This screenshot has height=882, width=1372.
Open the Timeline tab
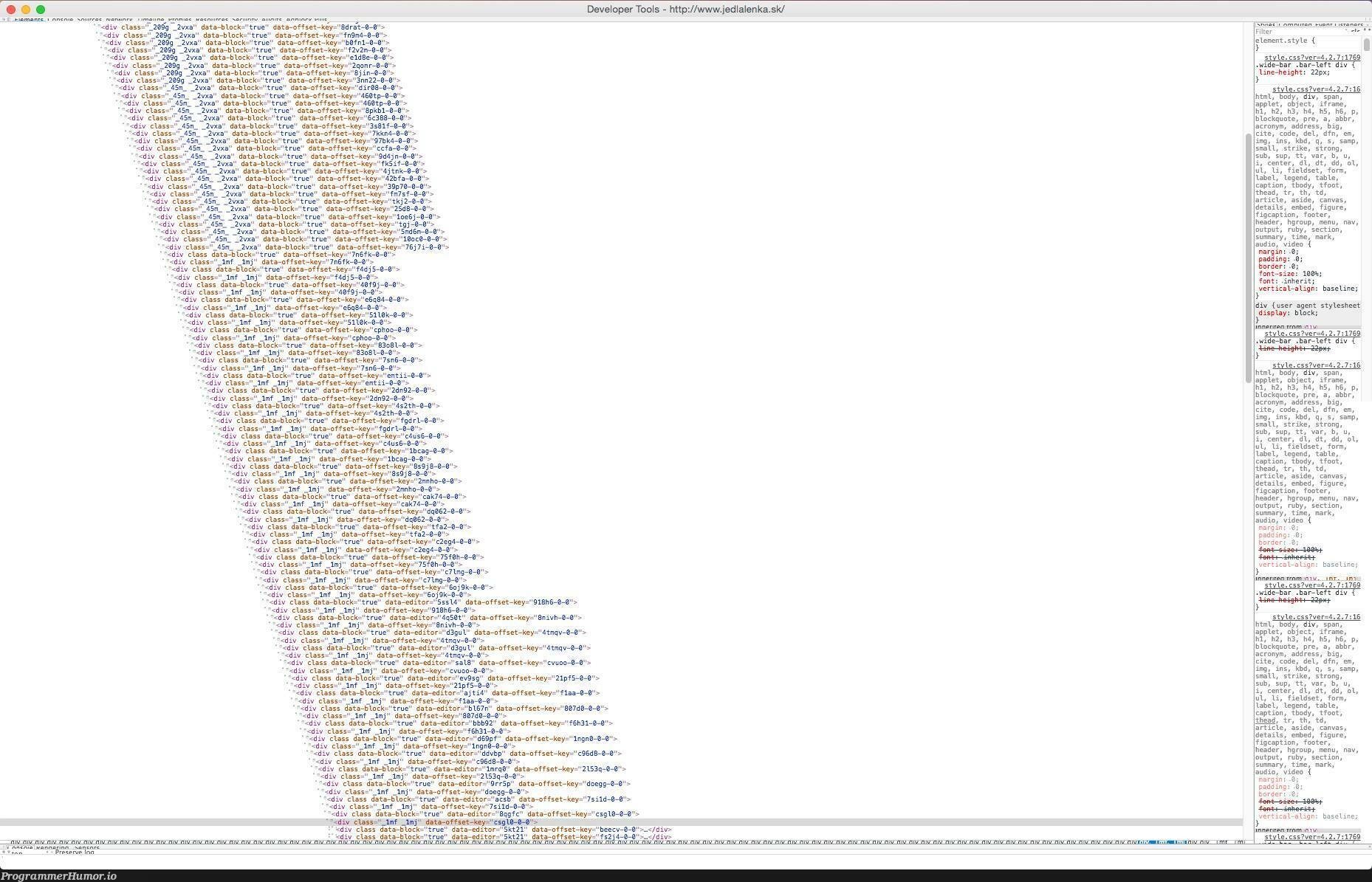[150, 20]
